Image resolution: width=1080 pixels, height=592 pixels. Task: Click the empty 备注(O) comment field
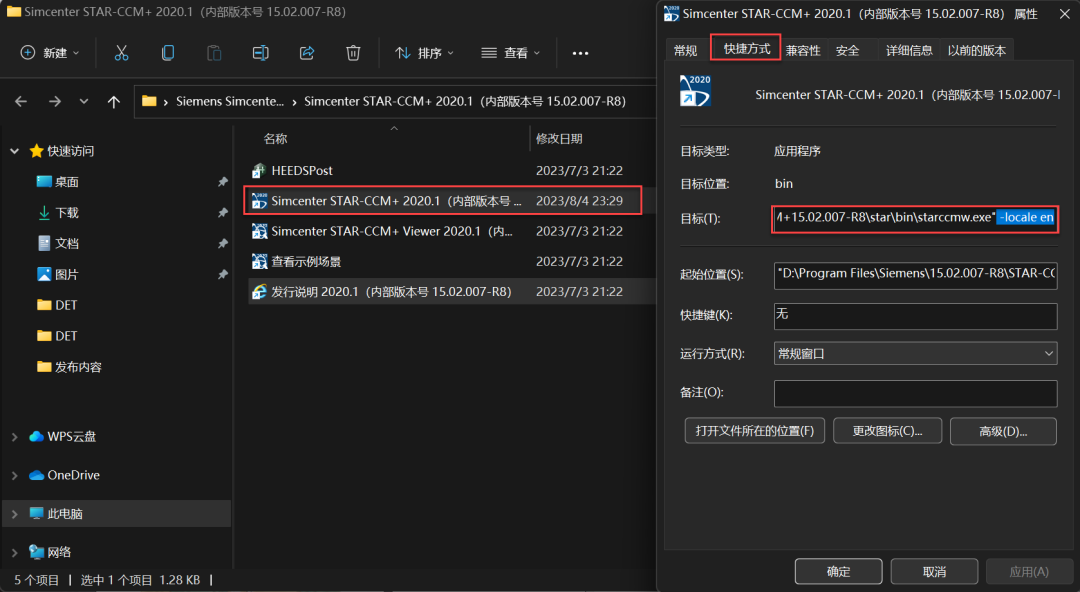tap(915, 394)
